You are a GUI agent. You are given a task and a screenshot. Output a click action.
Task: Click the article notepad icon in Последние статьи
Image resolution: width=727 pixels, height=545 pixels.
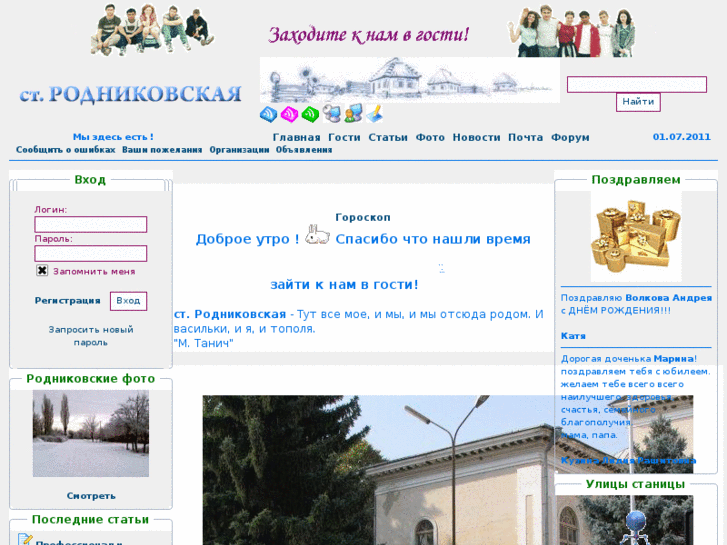click(x=25, y=539)
